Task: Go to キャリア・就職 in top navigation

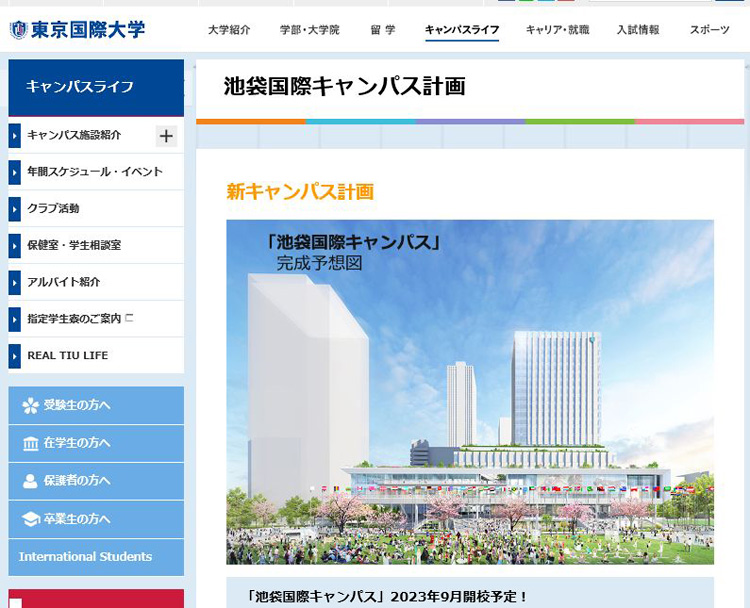Action: (x=557, y=30)
